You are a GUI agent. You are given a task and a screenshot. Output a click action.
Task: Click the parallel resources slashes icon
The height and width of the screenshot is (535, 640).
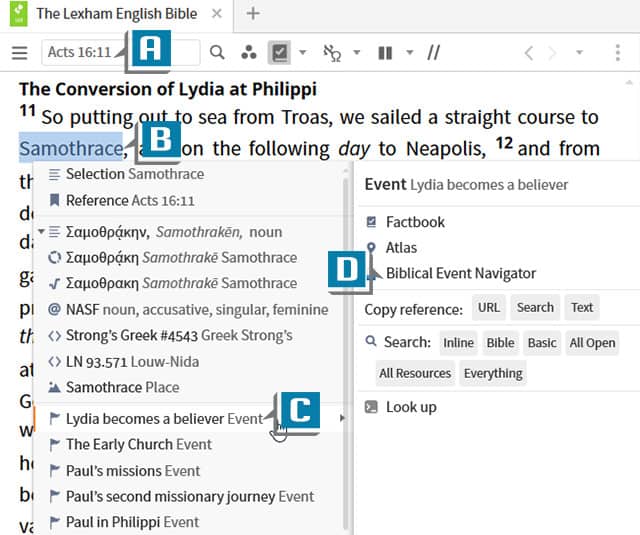[433, 53]
